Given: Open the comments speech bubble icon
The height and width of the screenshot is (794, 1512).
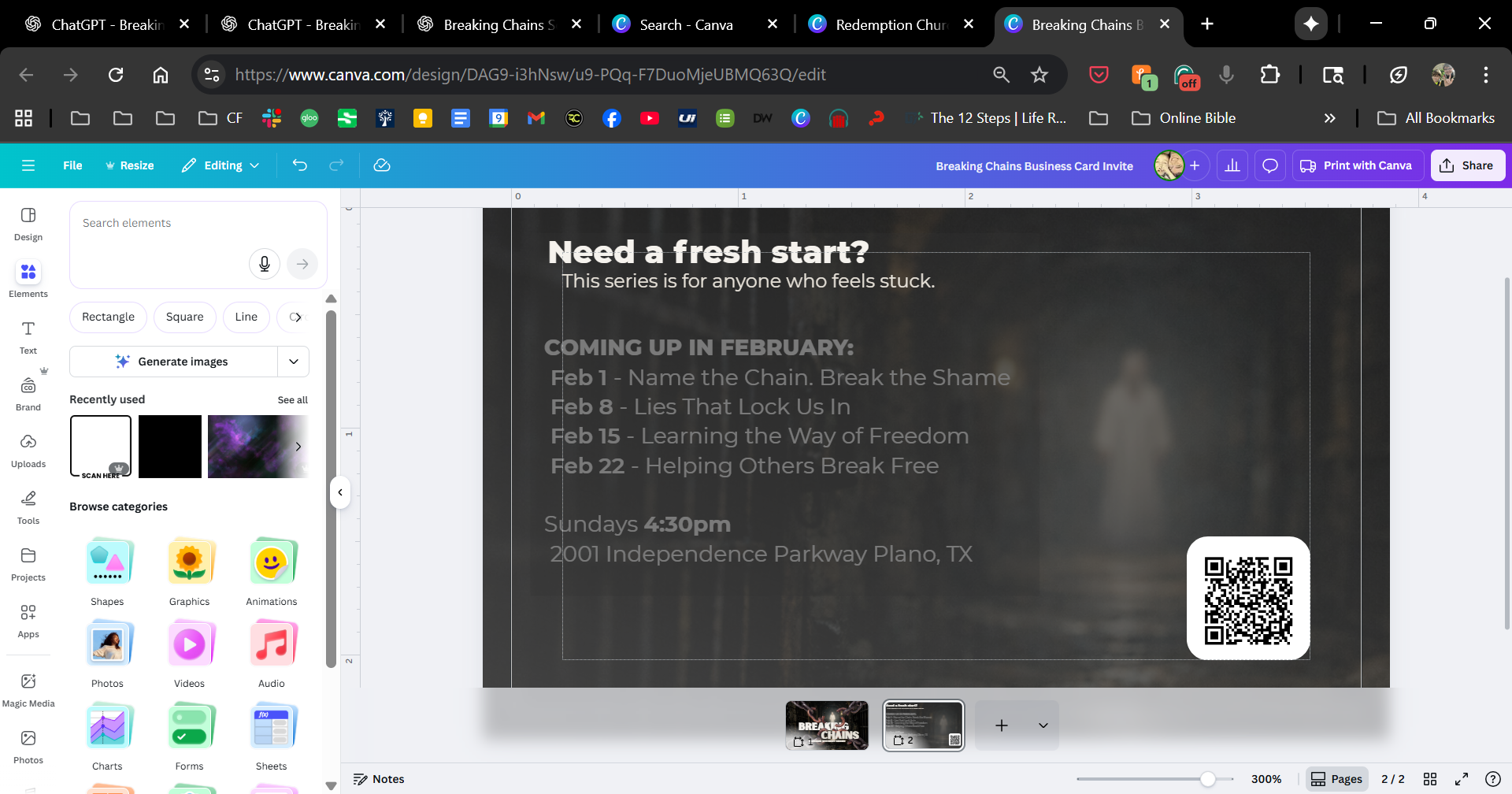Looking at the screenshot, I should click(x=1269, y=165).
